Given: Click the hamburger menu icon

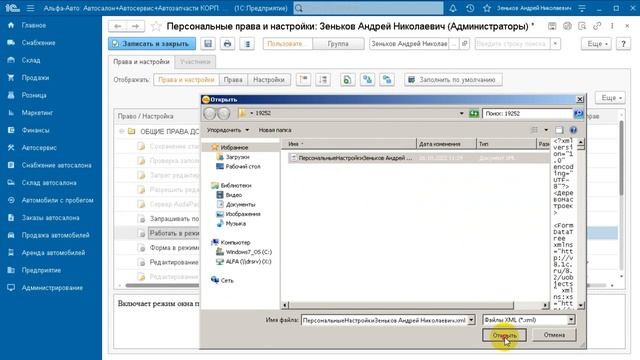Looking at the screenshot, I should (30, 8).
